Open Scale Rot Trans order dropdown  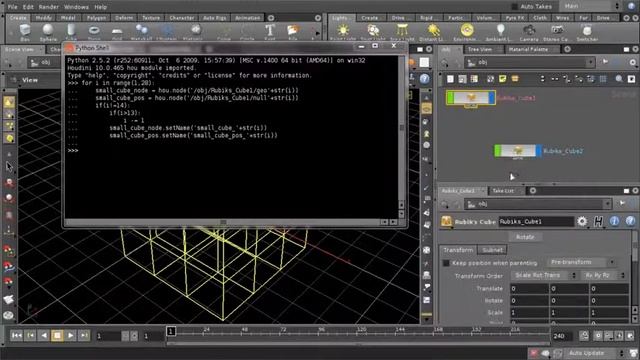(x=544, y=276)
